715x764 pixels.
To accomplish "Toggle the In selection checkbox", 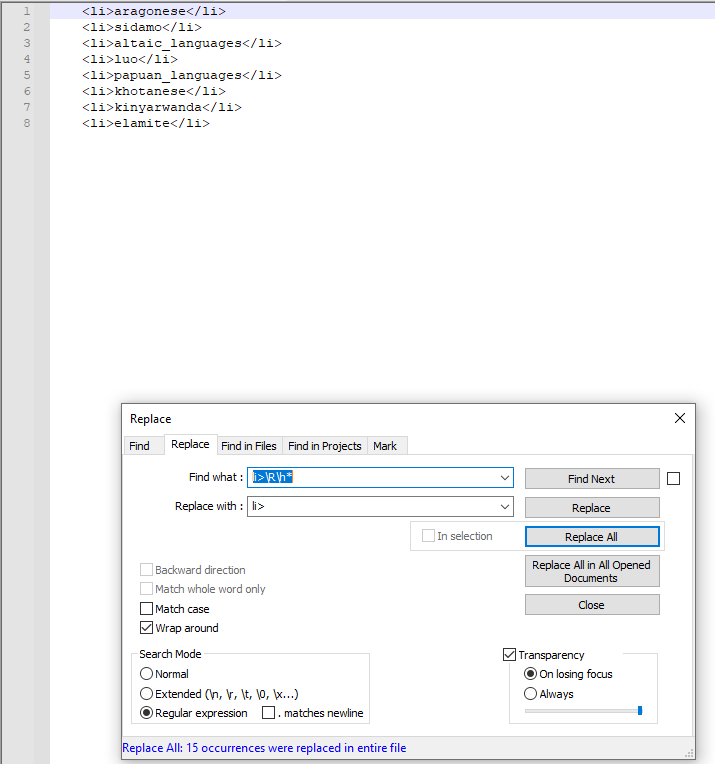I will (428, 536).
